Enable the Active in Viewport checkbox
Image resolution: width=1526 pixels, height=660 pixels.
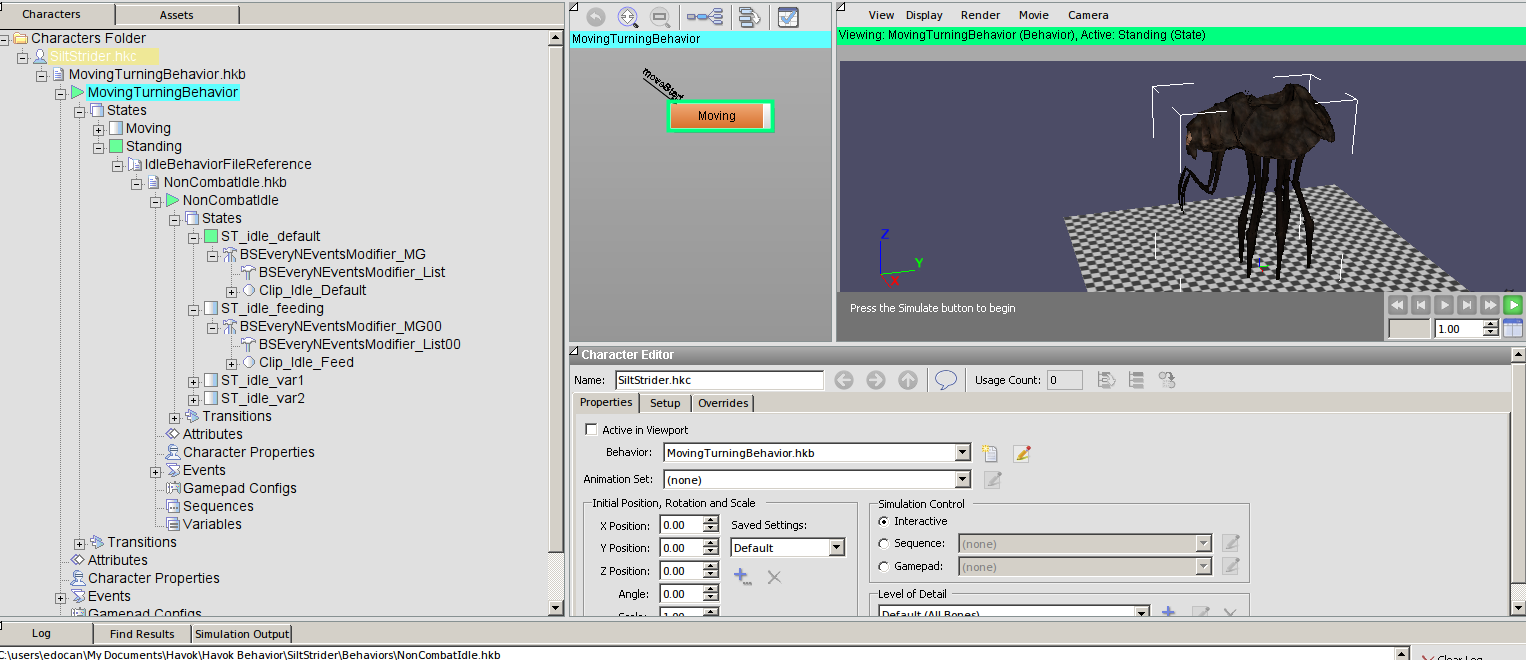click(x=591, y=430)
